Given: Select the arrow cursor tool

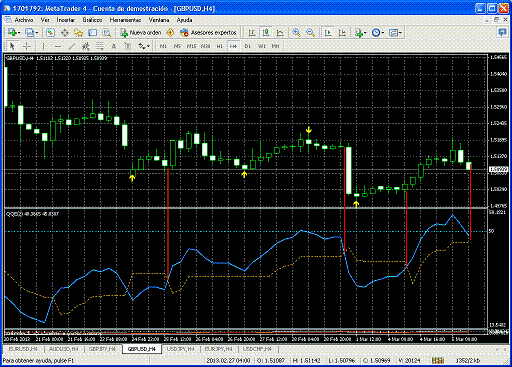Looking at the screenshot, I should coord(12,46).
